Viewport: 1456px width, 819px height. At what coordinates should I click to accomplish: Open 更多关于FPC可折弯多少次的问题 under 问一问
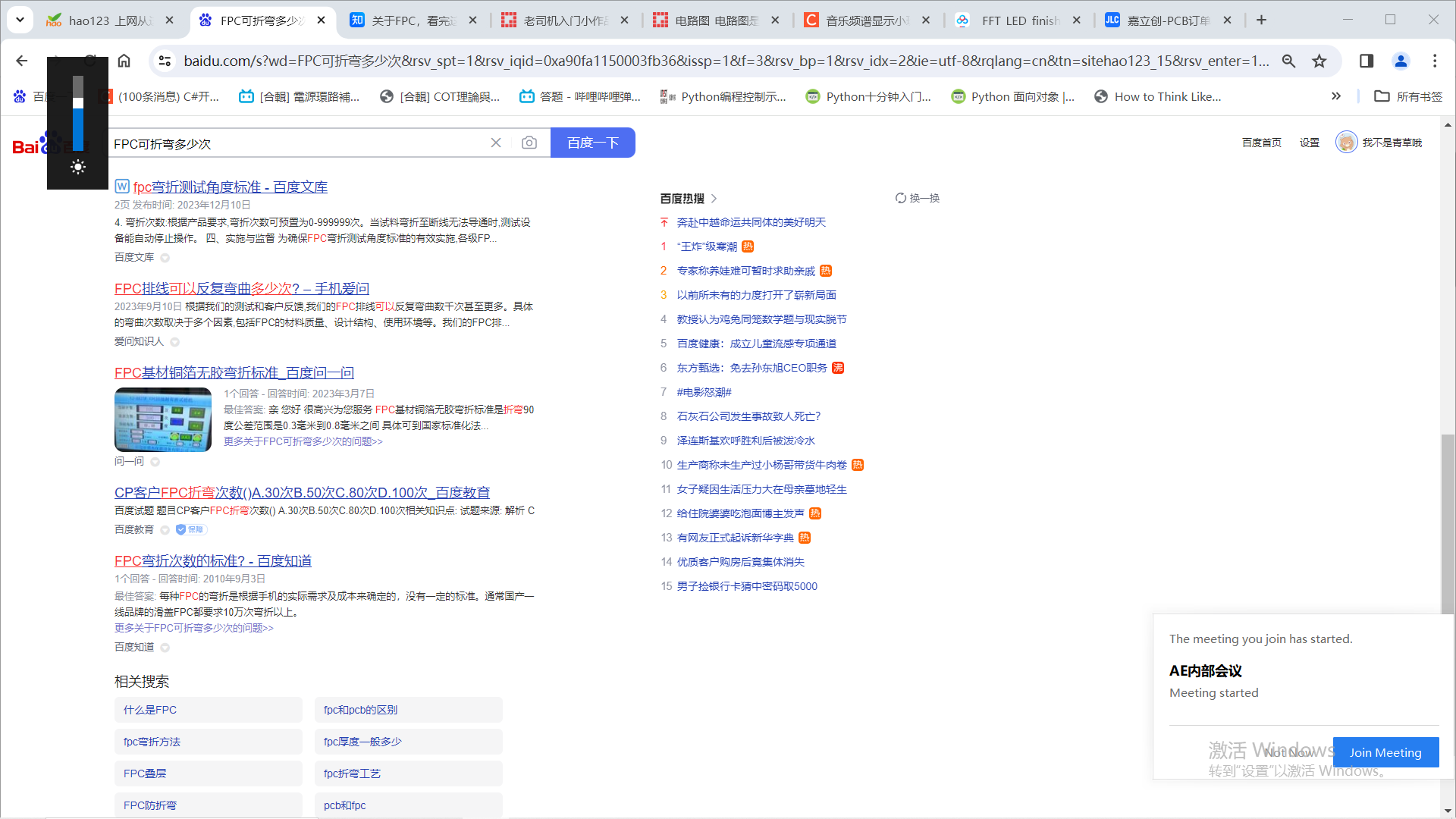(303, 441)
